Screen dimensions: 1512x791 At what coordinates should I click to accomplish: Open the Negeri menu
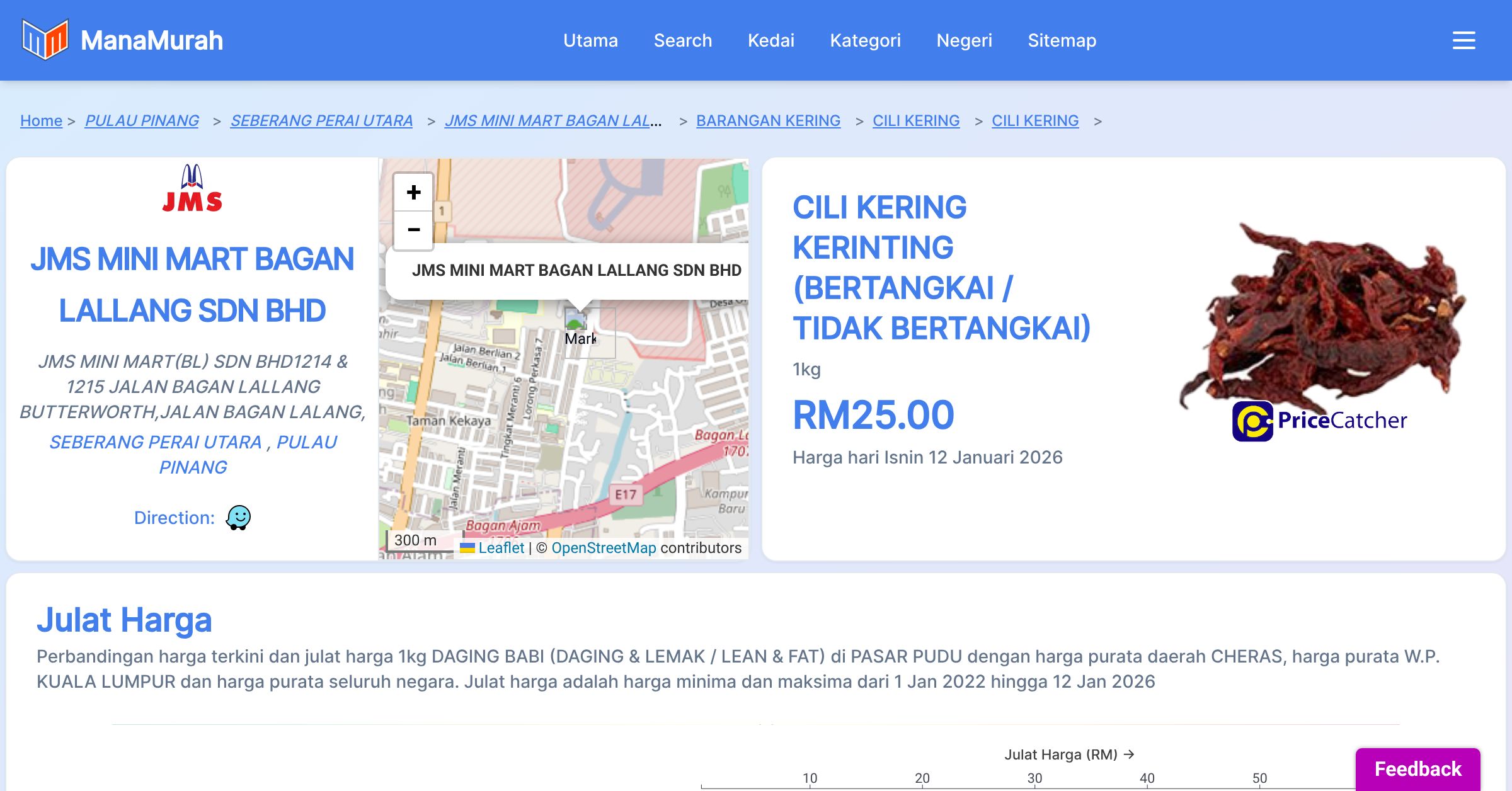[965, 40]
